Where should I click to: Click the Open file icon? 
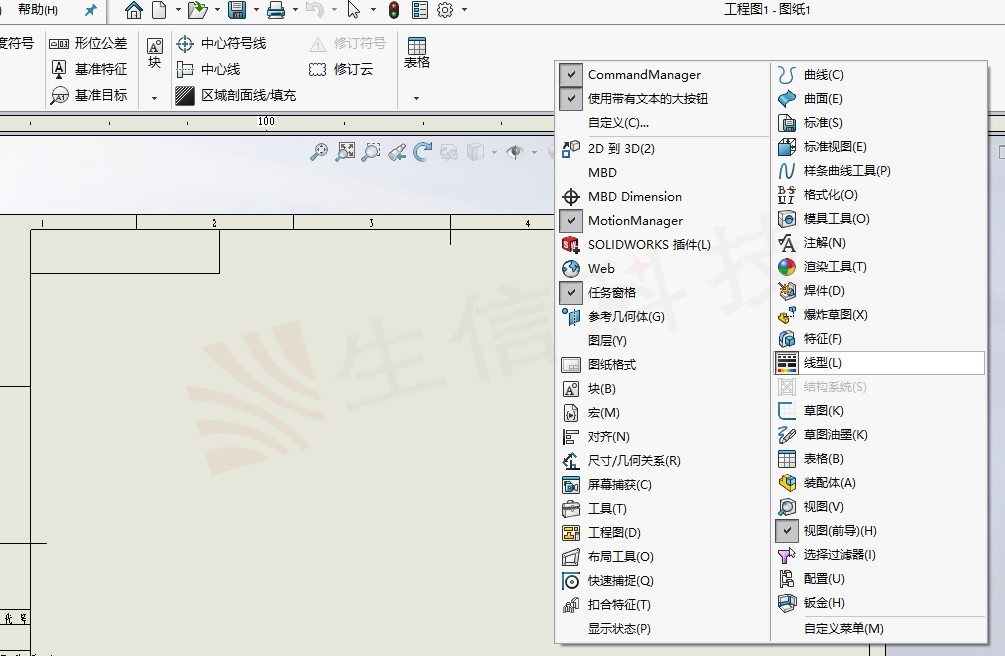(197, 10)
